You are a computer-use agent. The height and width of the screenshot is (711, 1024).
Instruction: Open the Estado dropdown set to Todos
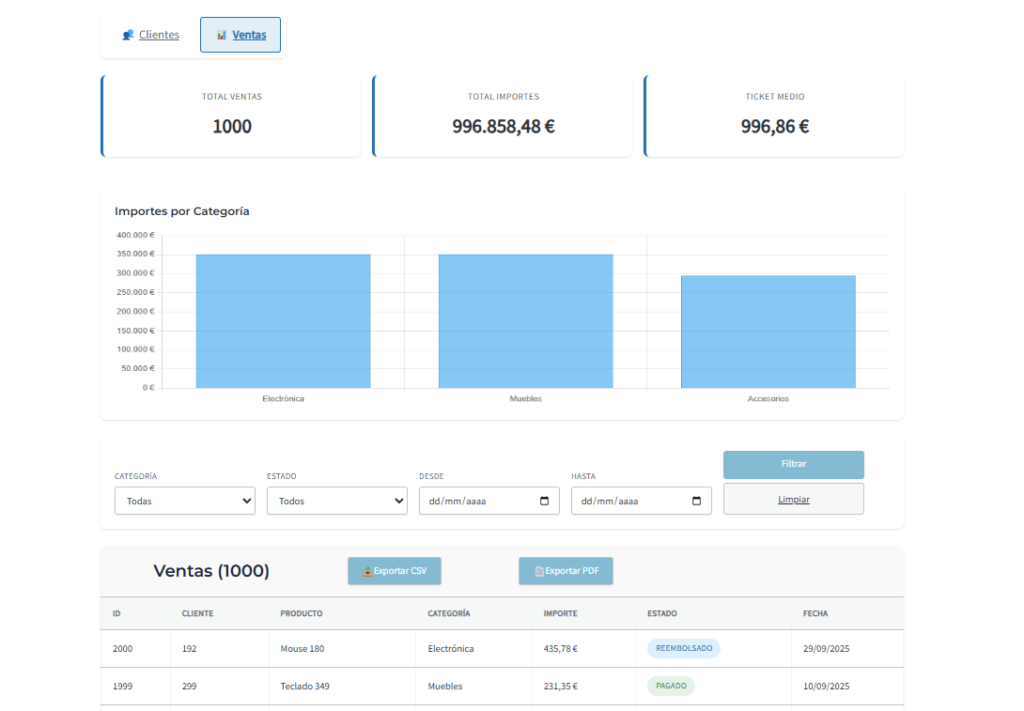(337, 501)
